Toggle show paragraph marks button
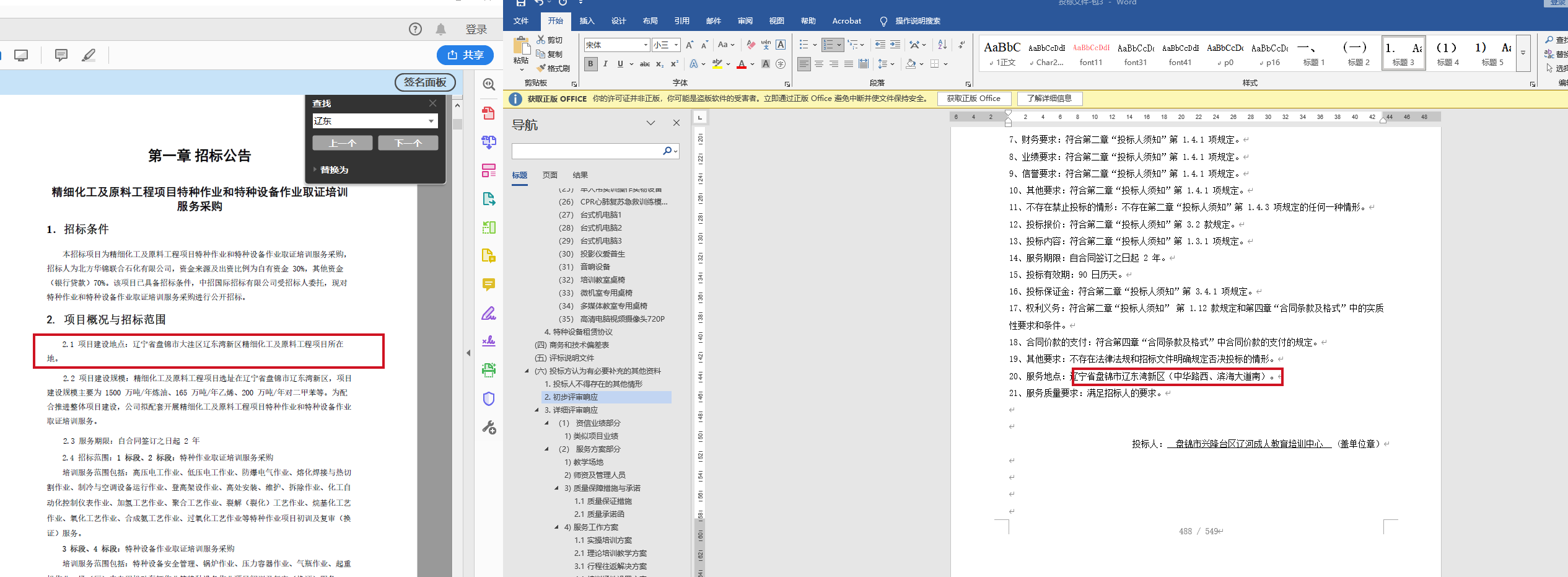 [x=961, y=45]
